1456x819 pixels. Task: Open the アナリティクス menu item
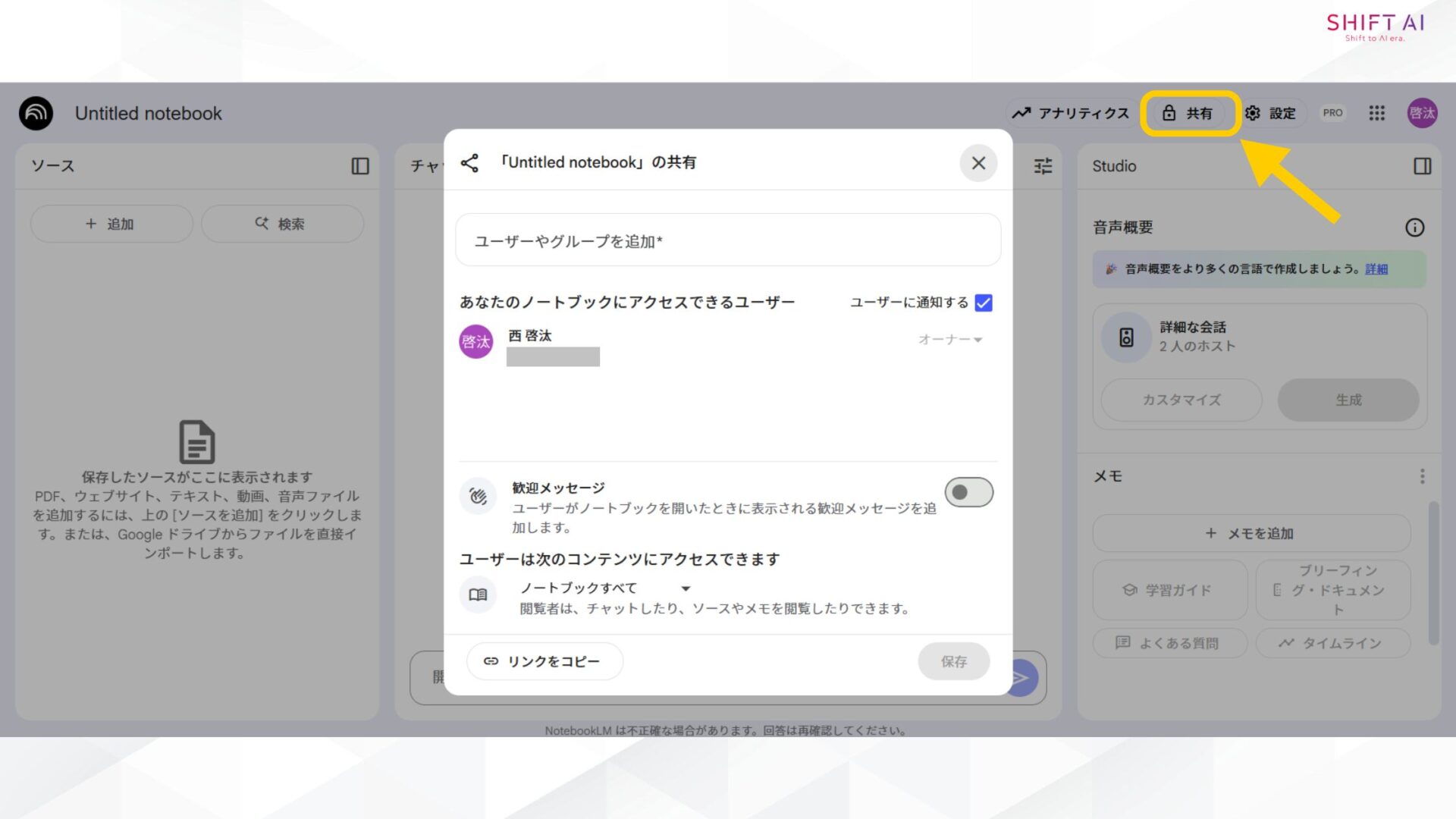[1070, 113]
